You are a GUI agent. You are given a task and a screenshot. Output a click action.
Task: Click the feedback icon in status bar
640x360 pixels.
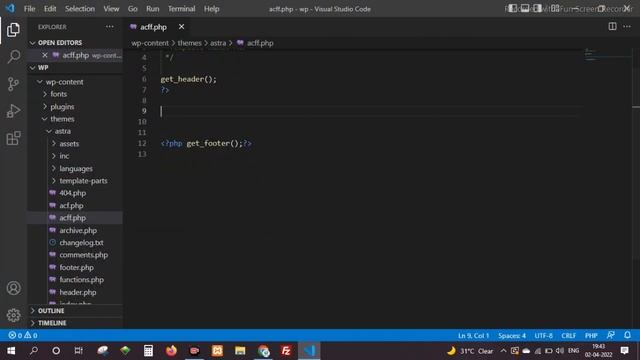(x=611, y=335)
